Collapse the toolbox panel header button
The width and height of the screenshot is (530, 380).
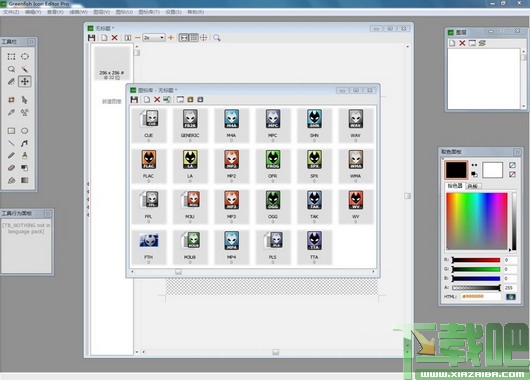[x=31, y=42]
